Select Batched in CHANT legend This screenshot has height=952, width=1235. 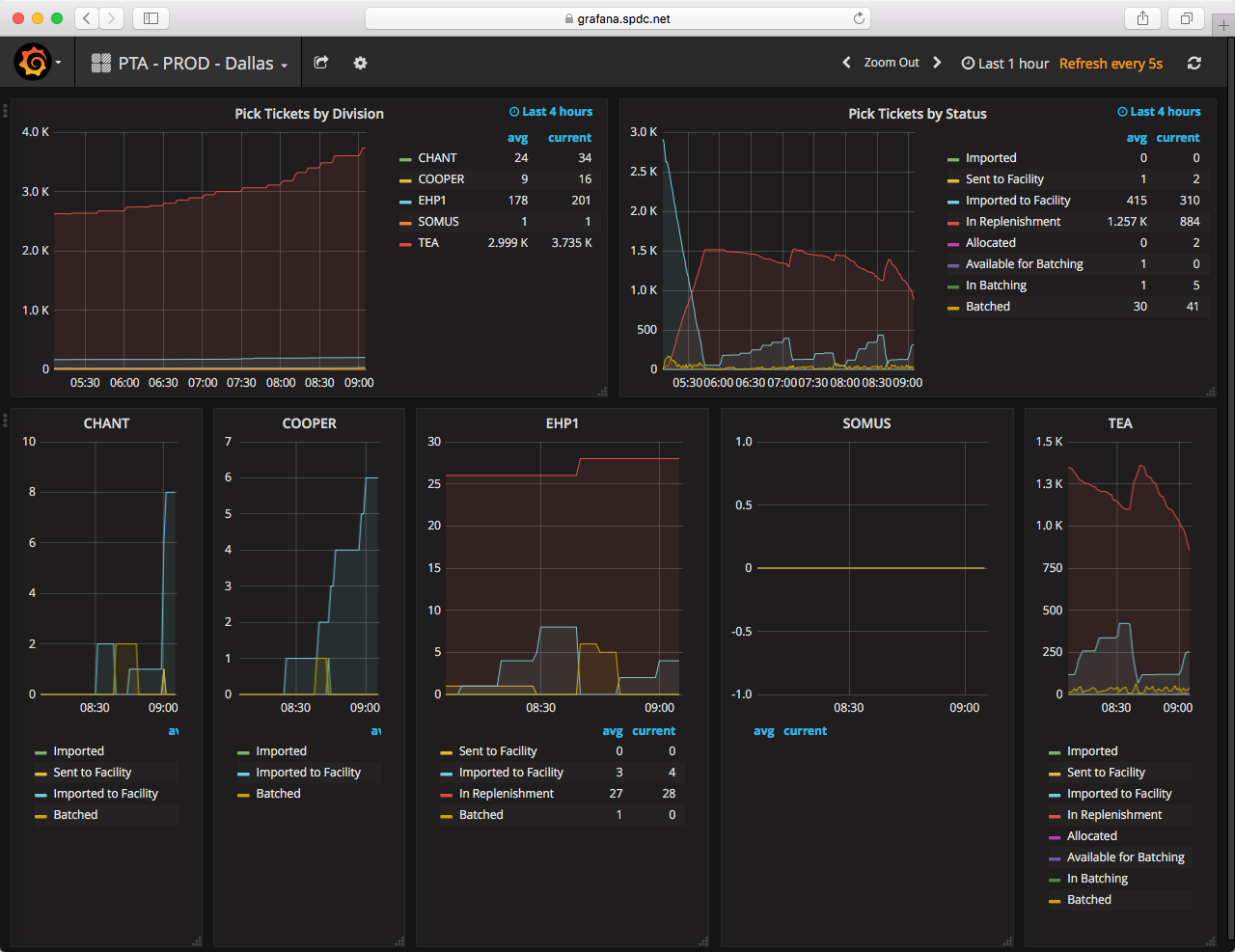75,815
